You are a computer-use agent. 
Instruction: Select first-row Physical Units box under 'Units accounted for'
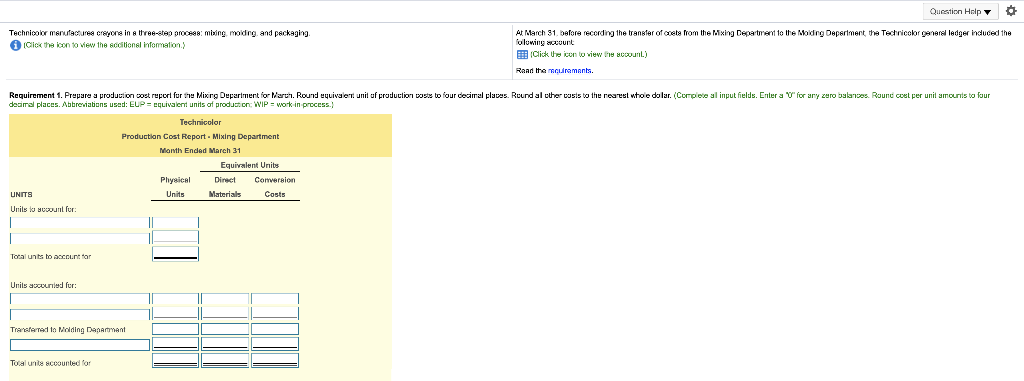coord(175,299)
